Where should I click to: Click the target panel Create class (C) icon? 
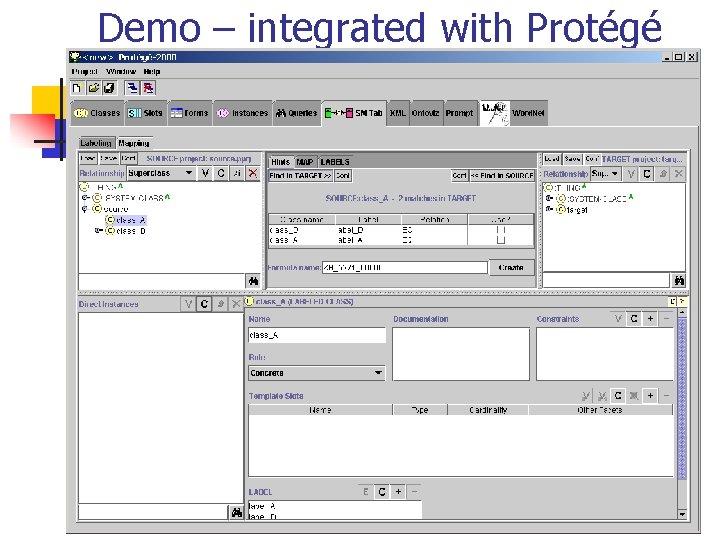point(647,174)
